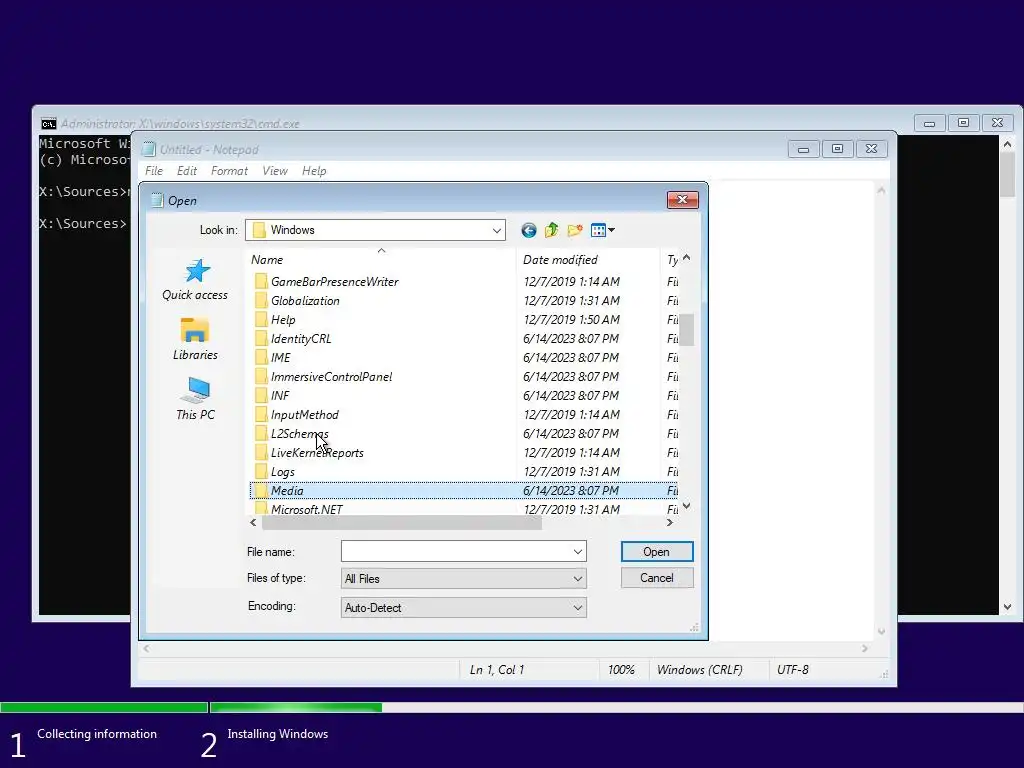Viewport: 1024px width, 768px height.
Task: Expand the File name dropdown arrow
Action: (x=577, y=552)
